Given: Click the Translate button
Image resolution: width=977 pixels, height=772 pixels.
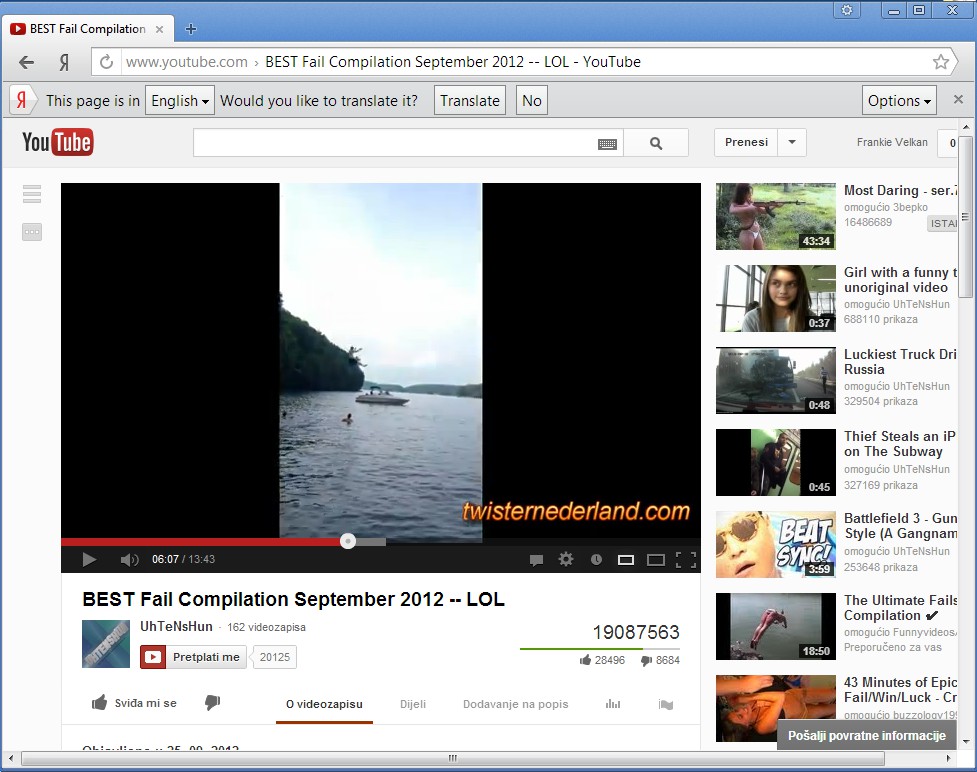Looking at the screenshot, I should pyautogui.click(x=470, y=100).
